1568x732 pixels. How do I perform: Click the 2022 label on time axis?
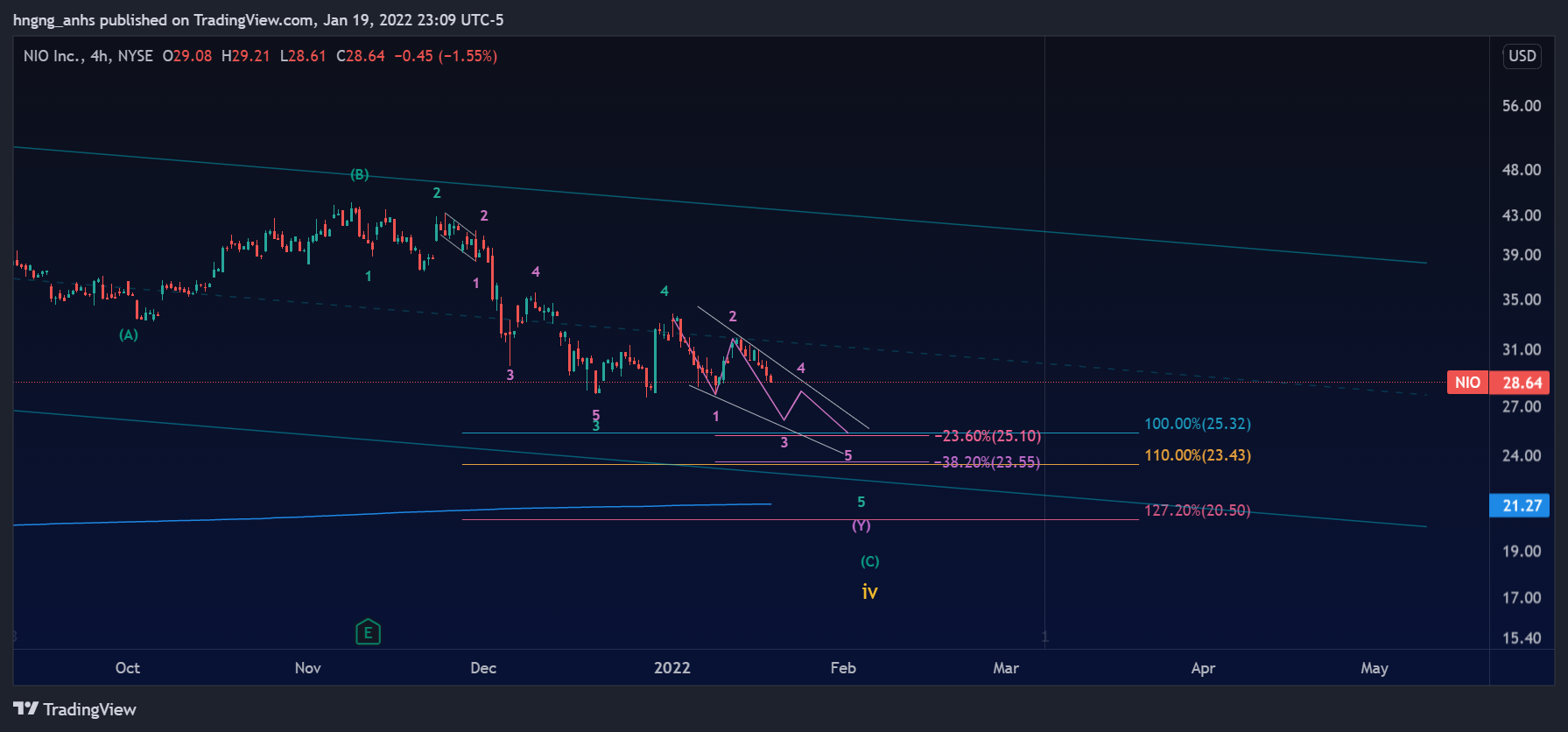[x=672, y=668]
